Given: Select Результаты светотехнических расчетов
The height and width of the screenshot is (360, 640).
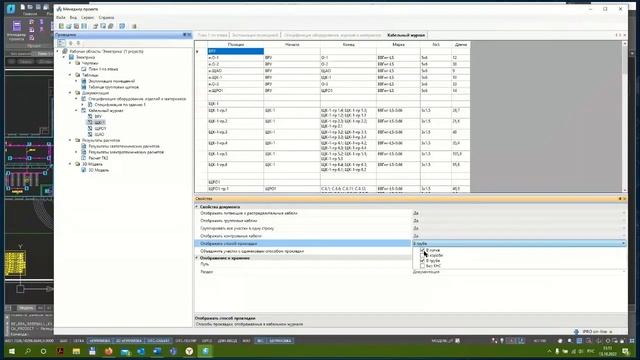Looking at the screenshot, I should click(x=124, y=146).
